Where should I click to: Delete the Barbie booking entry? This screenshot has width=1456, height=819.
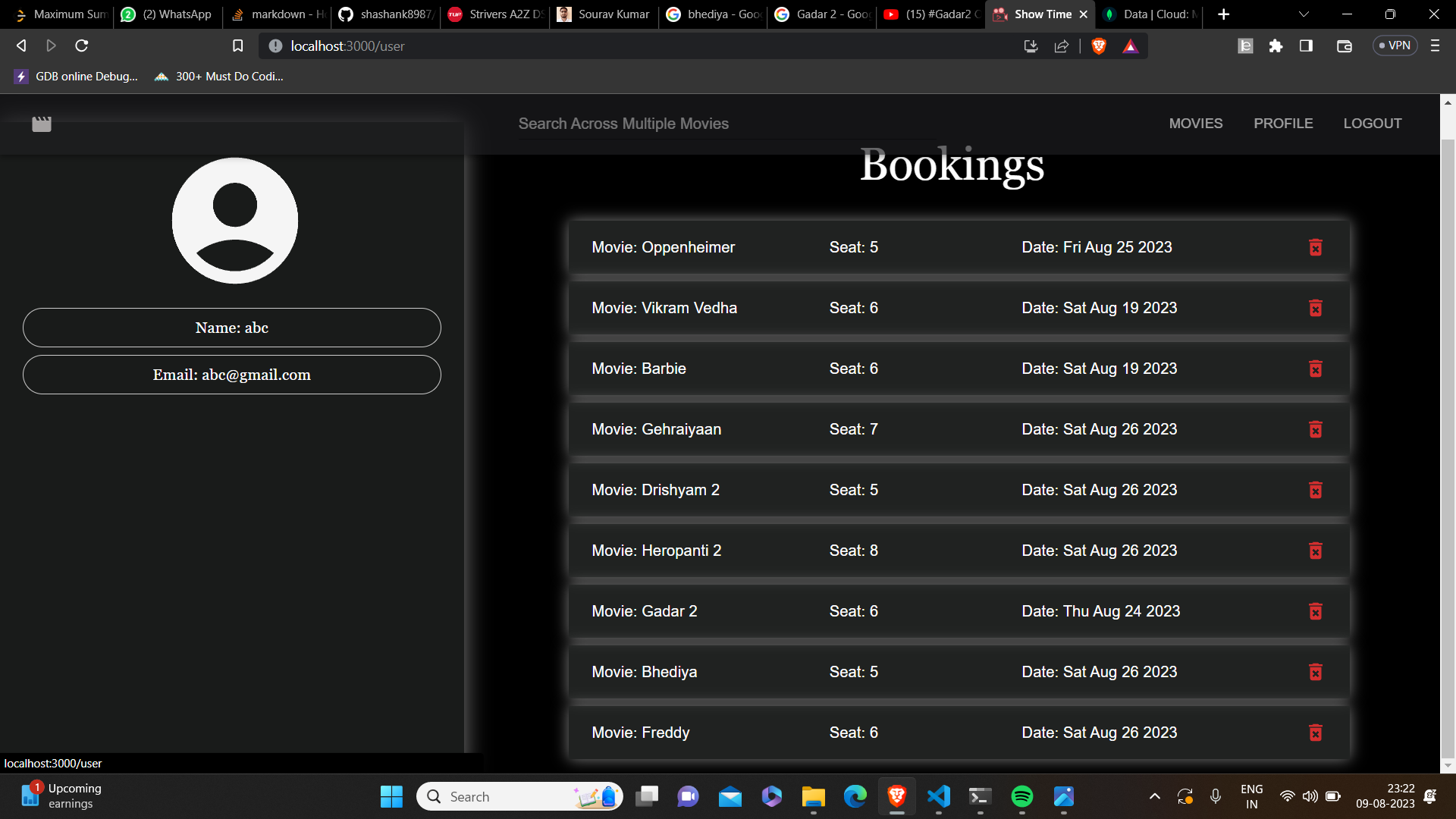[x=1316, y=369]
